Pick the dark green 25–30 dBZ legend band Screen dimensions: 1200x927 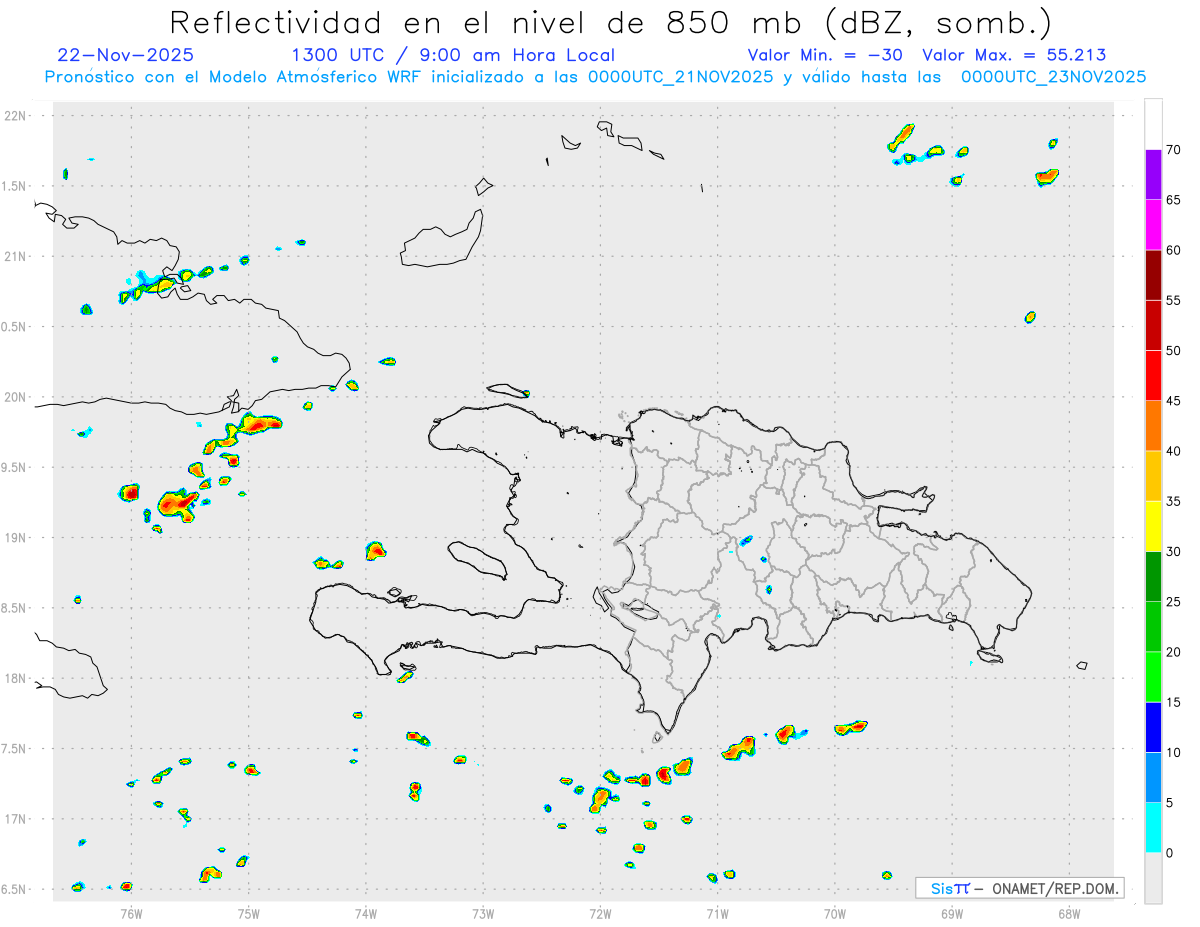[1153, 577]
